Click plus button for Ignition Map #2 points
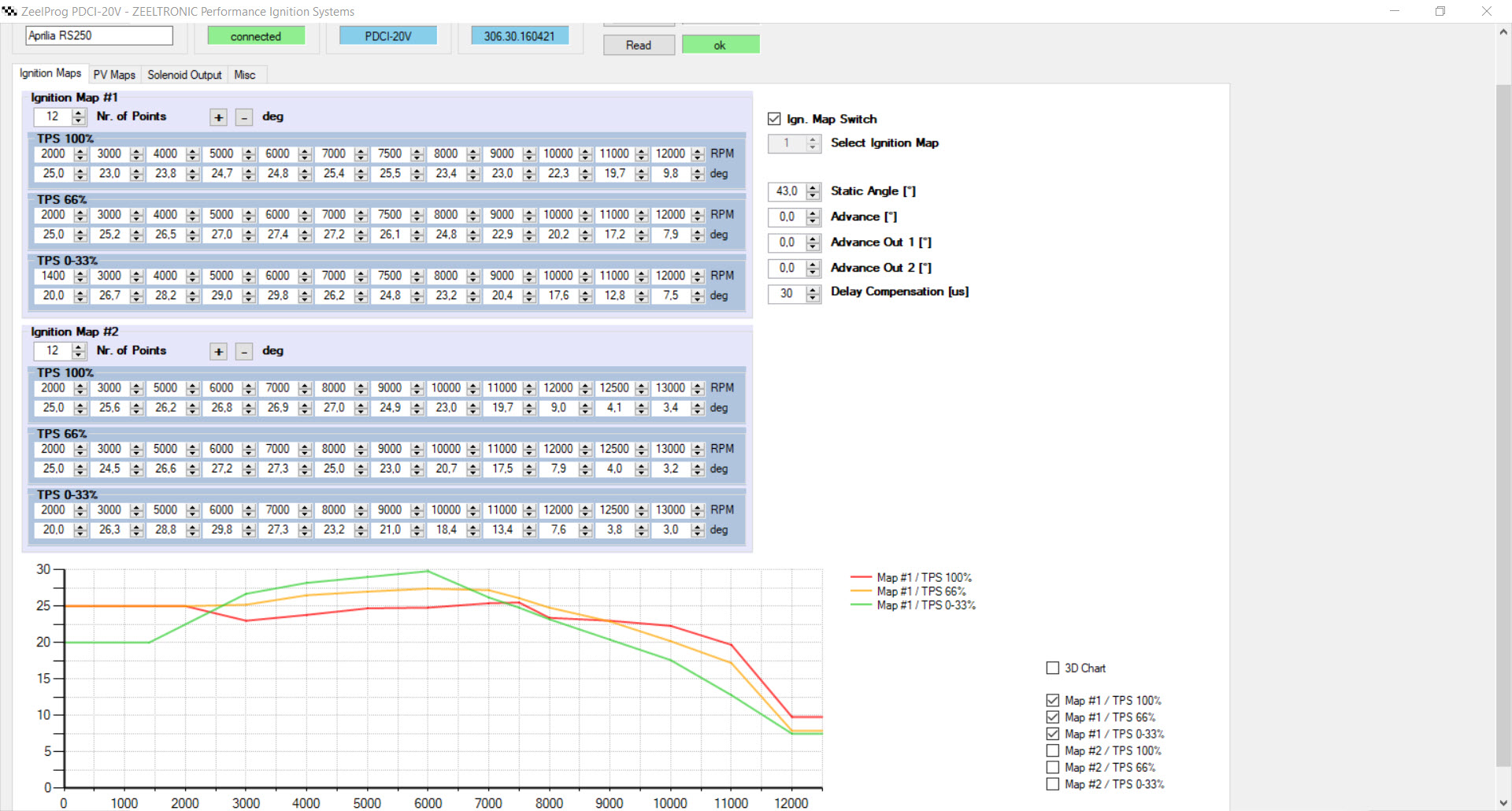 click(218, 352)
